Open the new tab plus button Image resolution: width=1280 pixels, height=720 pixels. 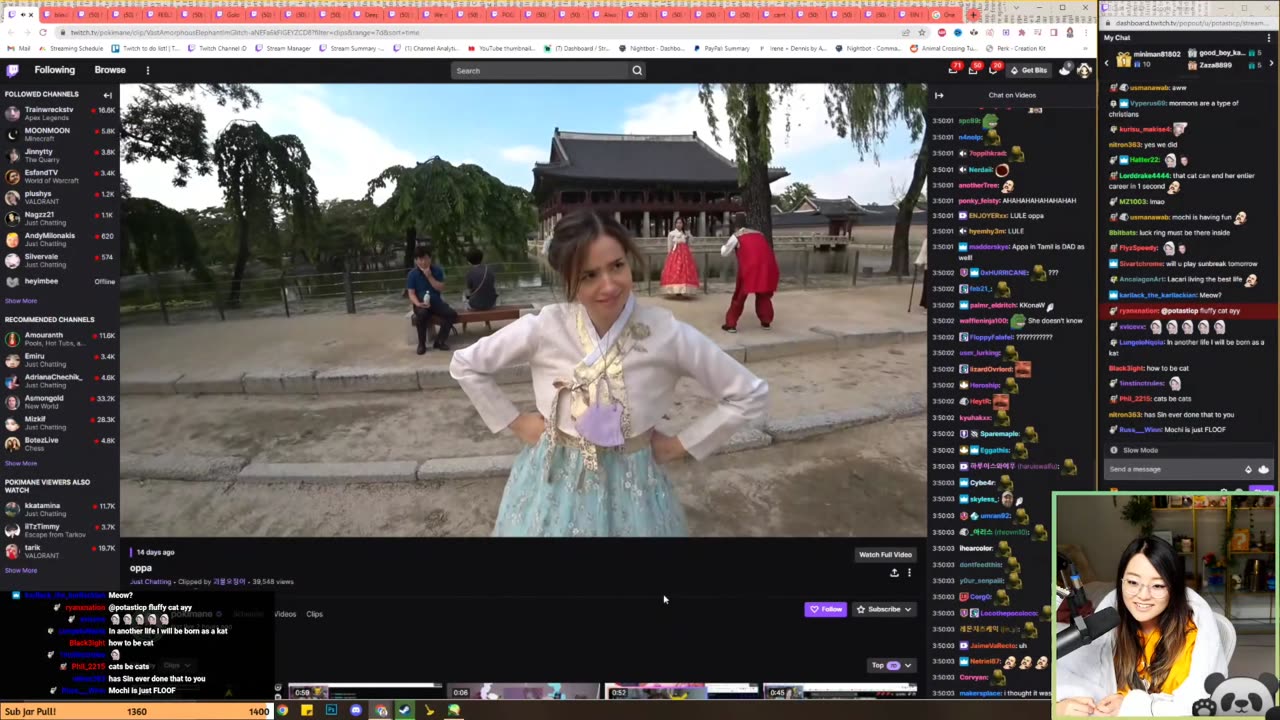[974, 14]
